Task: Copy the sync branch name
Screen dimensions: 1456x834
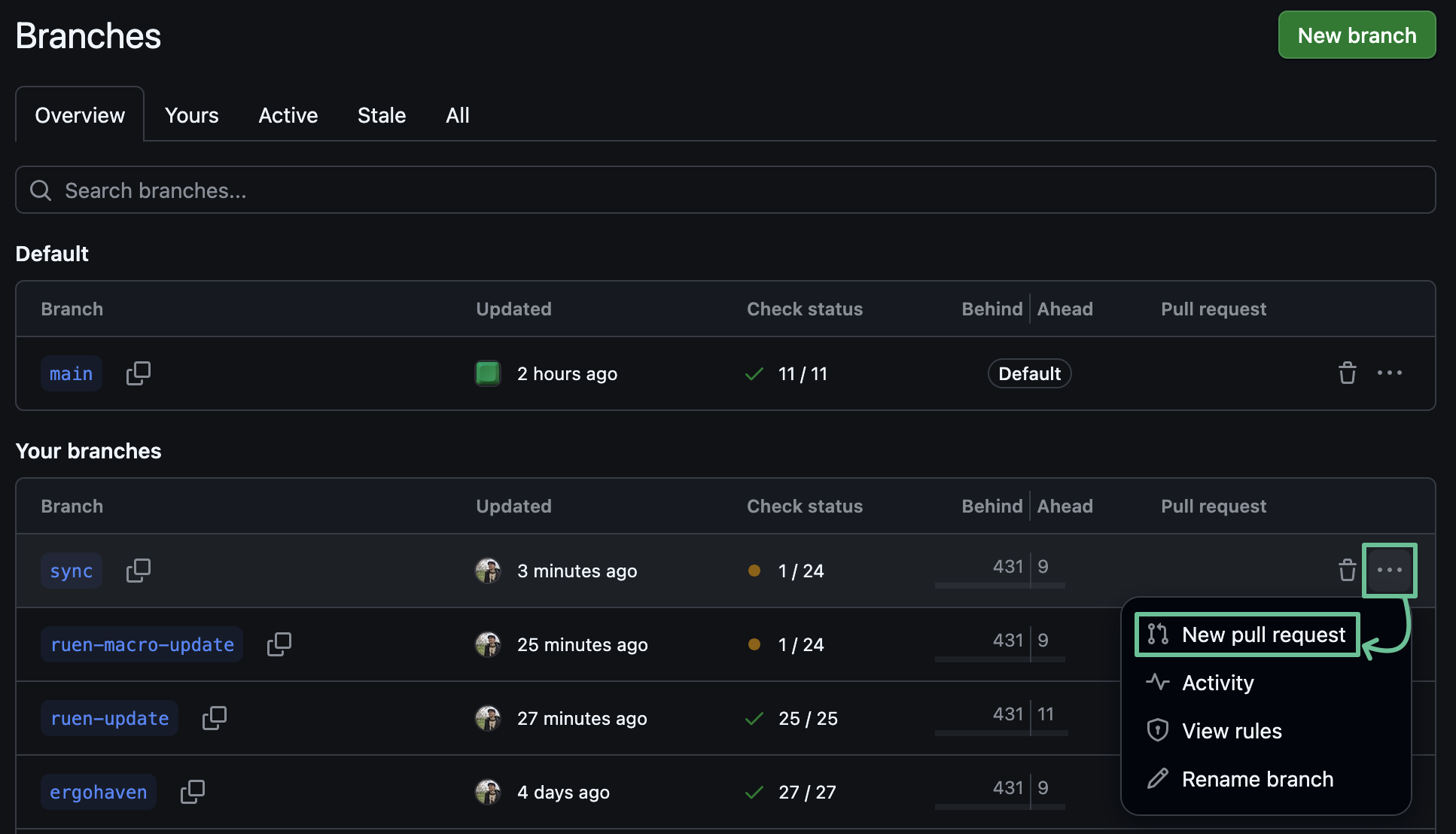Action: (x=138, y=571)
